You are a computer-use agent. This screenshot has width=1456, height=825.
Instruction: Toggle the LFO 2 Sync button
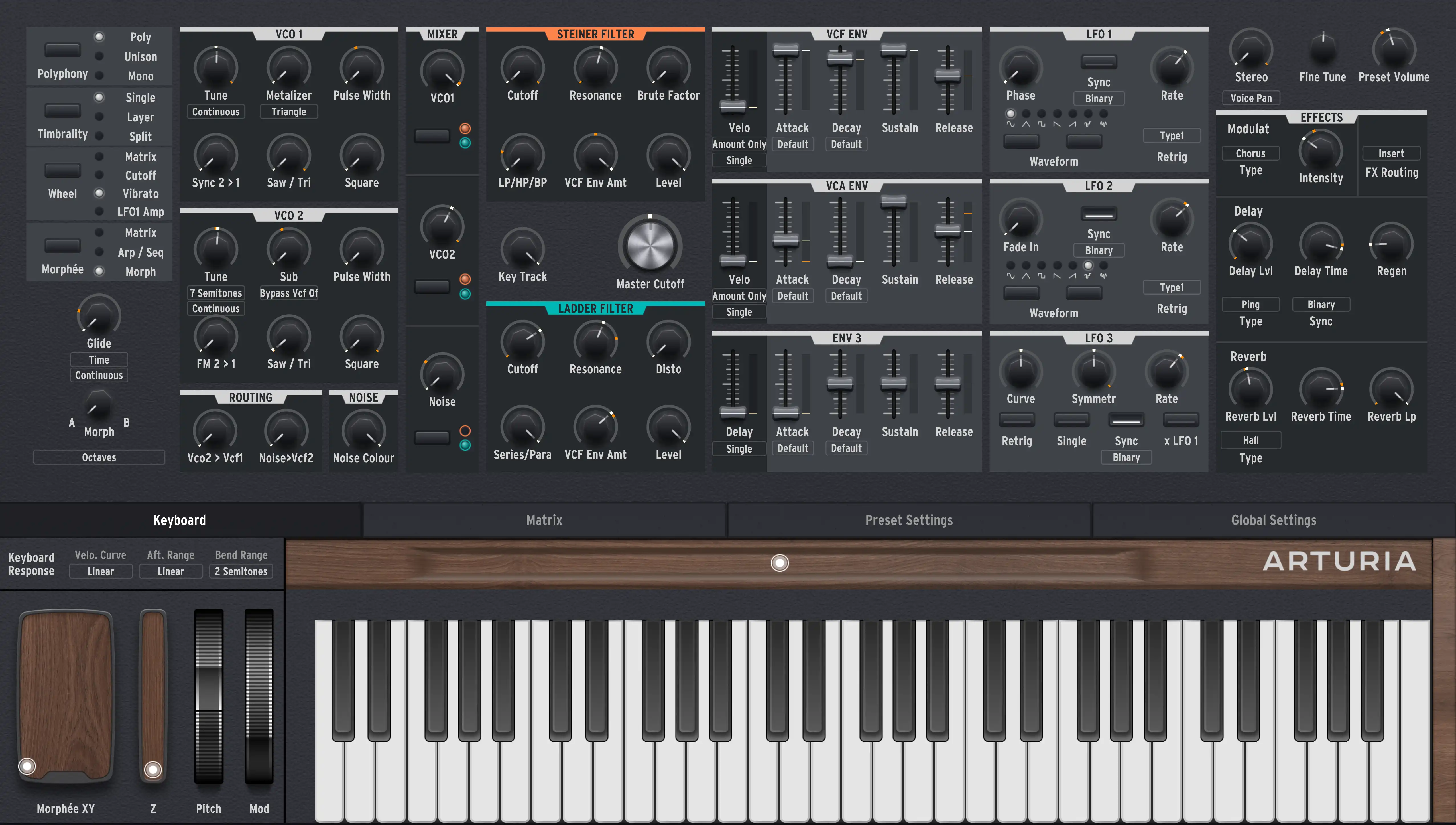[1099, 214]
